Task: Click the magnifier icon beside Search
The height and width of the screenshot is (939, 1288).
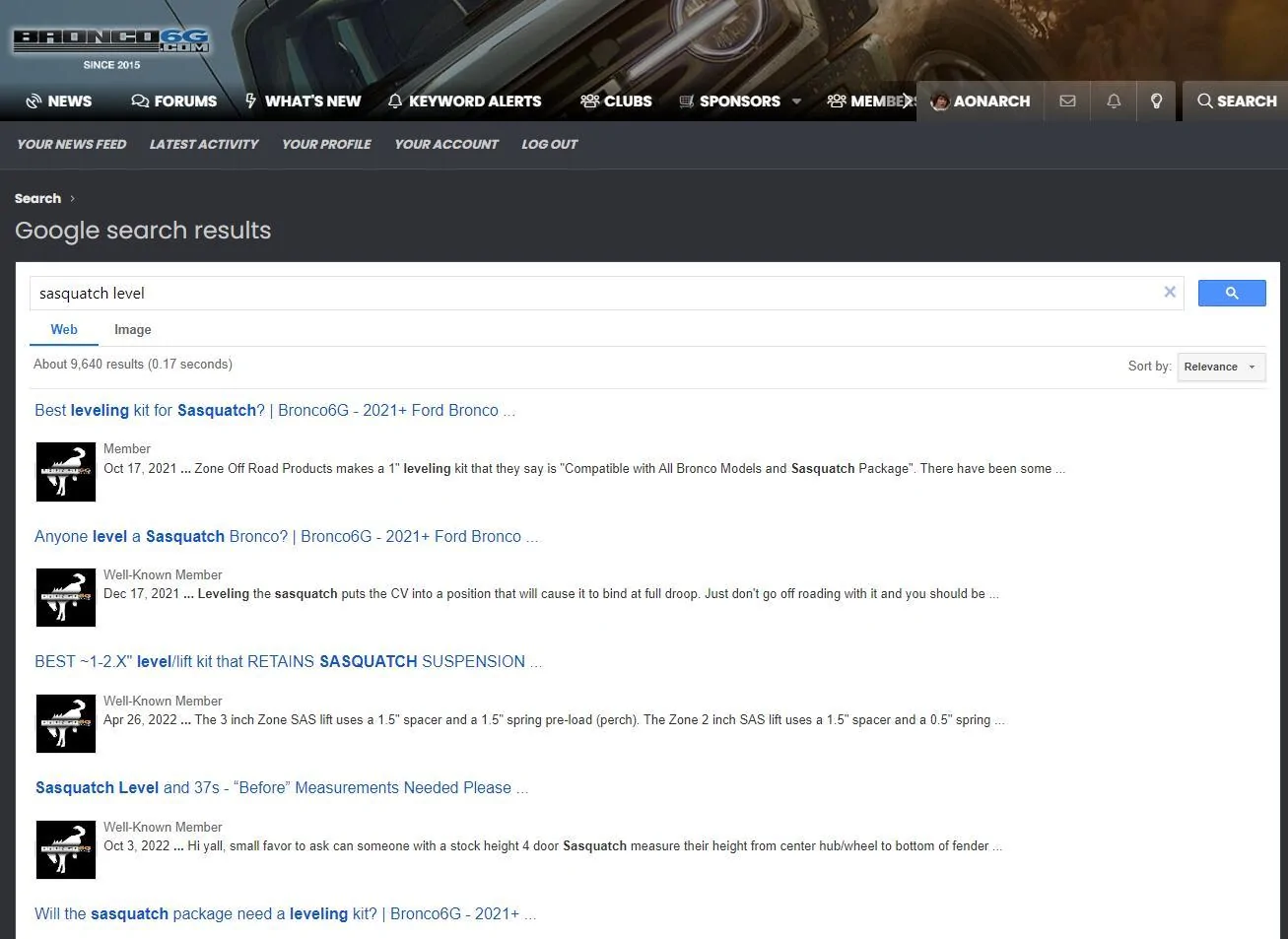Action: (1204, 101)
